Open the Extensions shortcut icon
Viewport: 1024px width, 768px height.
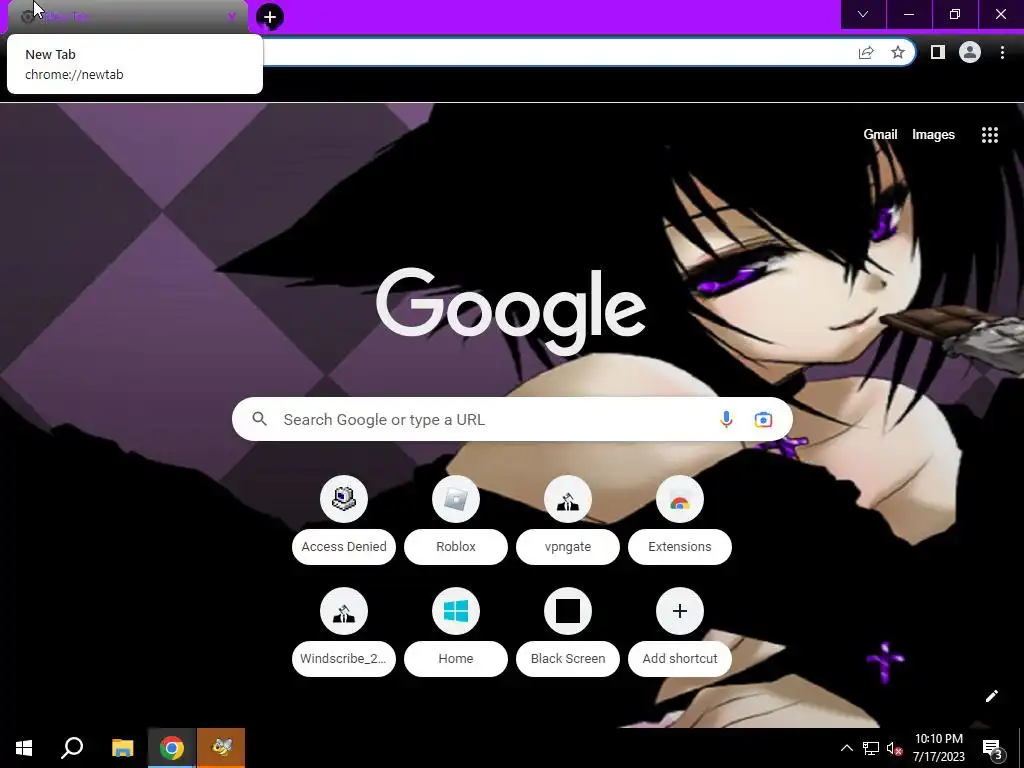pos(680,499)
